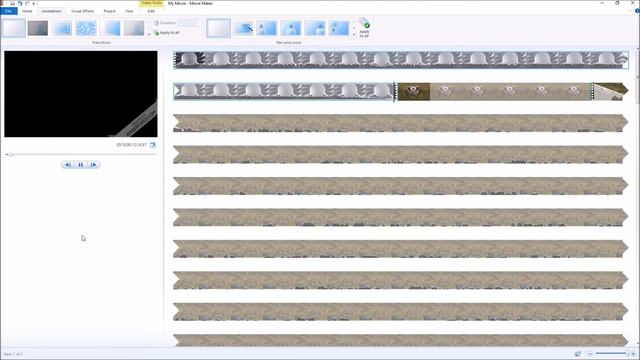Select the first 'no transition' thumbnail
Image resolution: width=640 pixels, height=360 pixels.
pyautogui.click(x=13, y=28)
